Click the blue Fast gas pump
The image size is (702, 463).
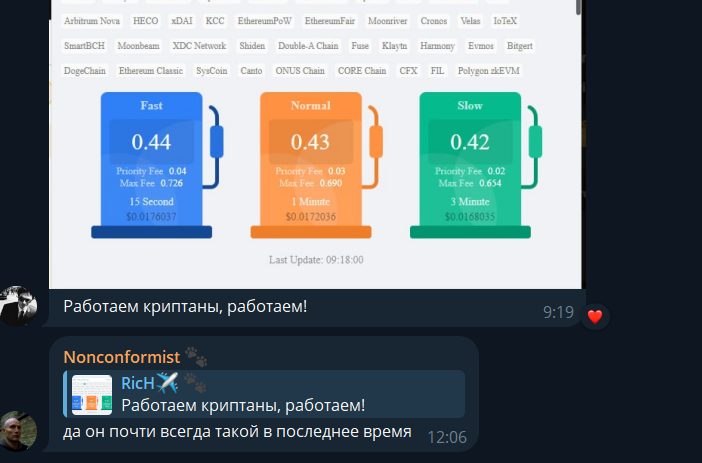(x=155, y=165)
